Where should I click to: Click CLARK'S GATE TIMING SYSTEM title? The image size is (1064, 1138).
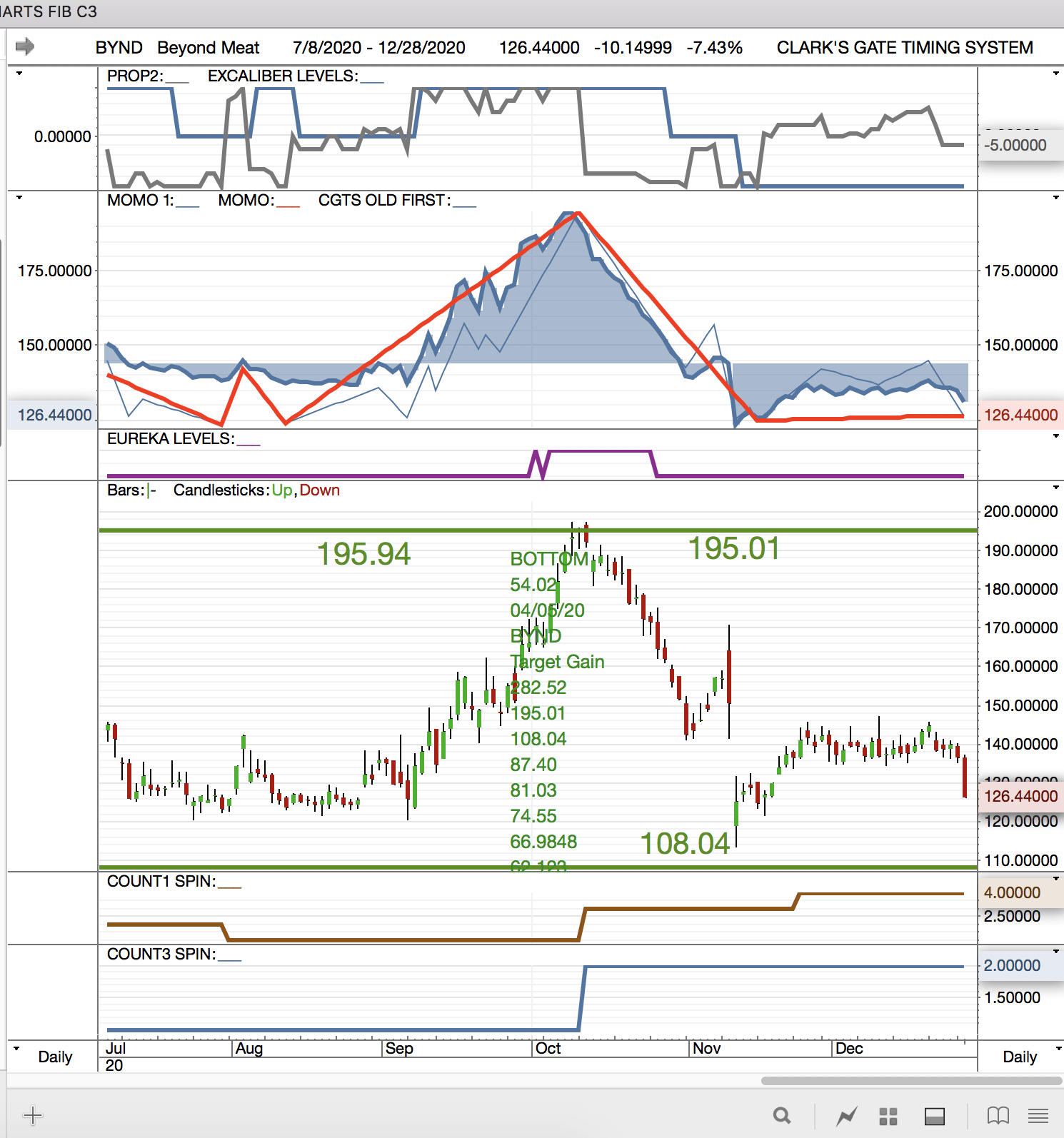pyautogui.click(x=905, y=48)
